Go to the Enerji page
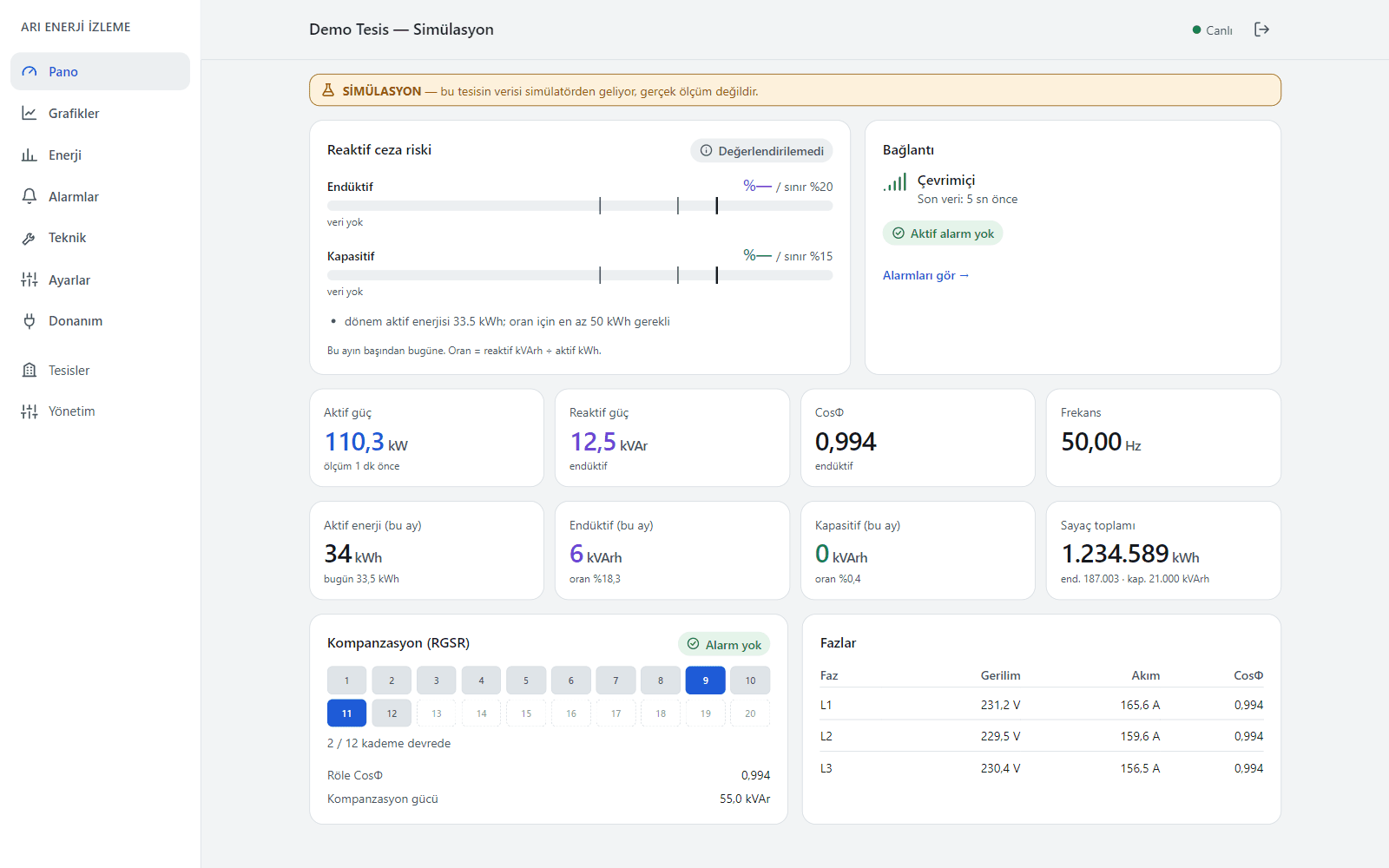The image size is (1389, 868). click(101, 155)
